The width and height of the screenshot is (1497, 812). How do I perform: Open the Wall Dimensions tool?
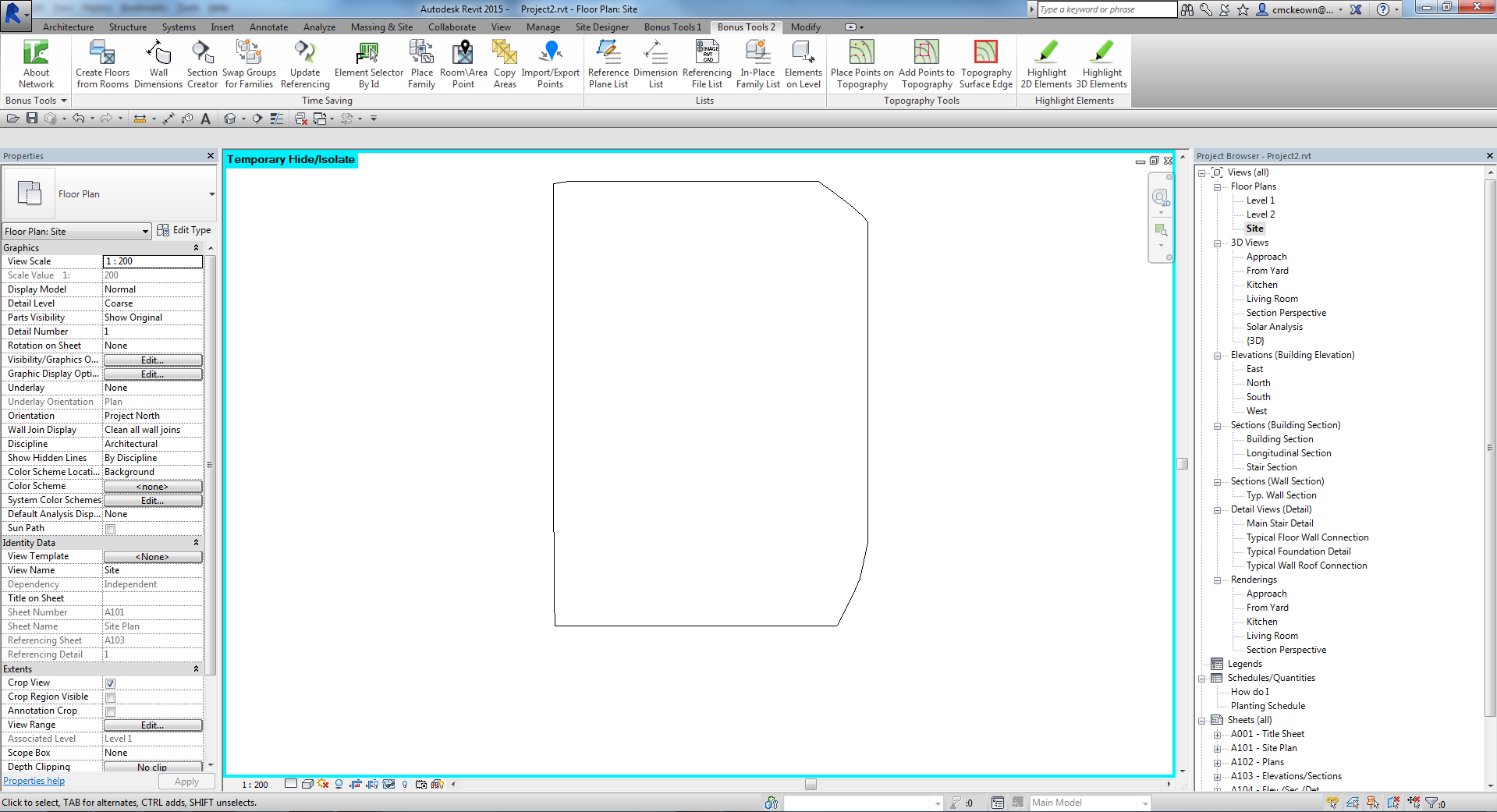[158, 63]
